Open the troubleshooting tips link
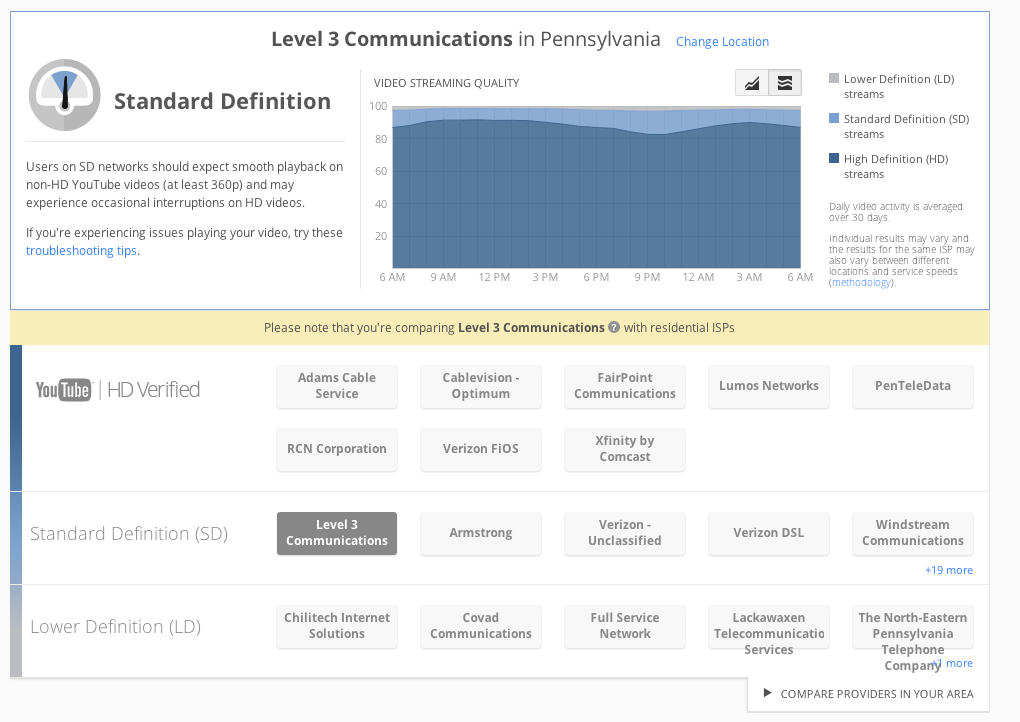Image resolution: width=1020 pixels, height=722 pixels. [81, 251]
